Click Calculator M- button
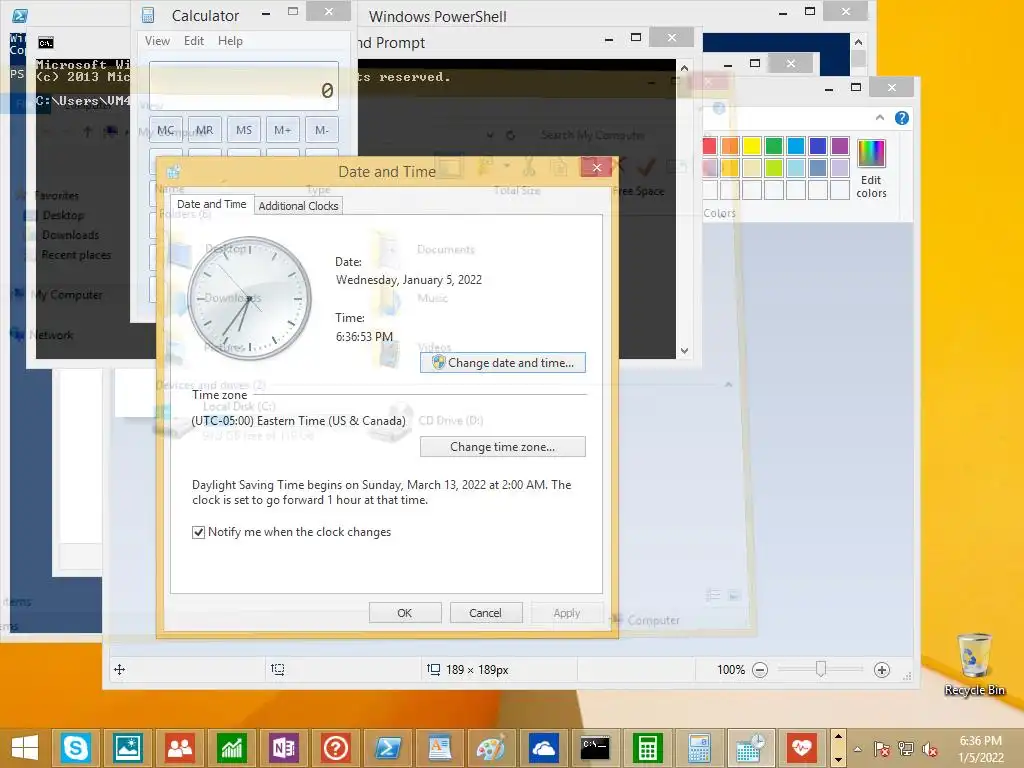This screenshot has height=768, width=1024. pyautogui.click(x=322, y=130)
